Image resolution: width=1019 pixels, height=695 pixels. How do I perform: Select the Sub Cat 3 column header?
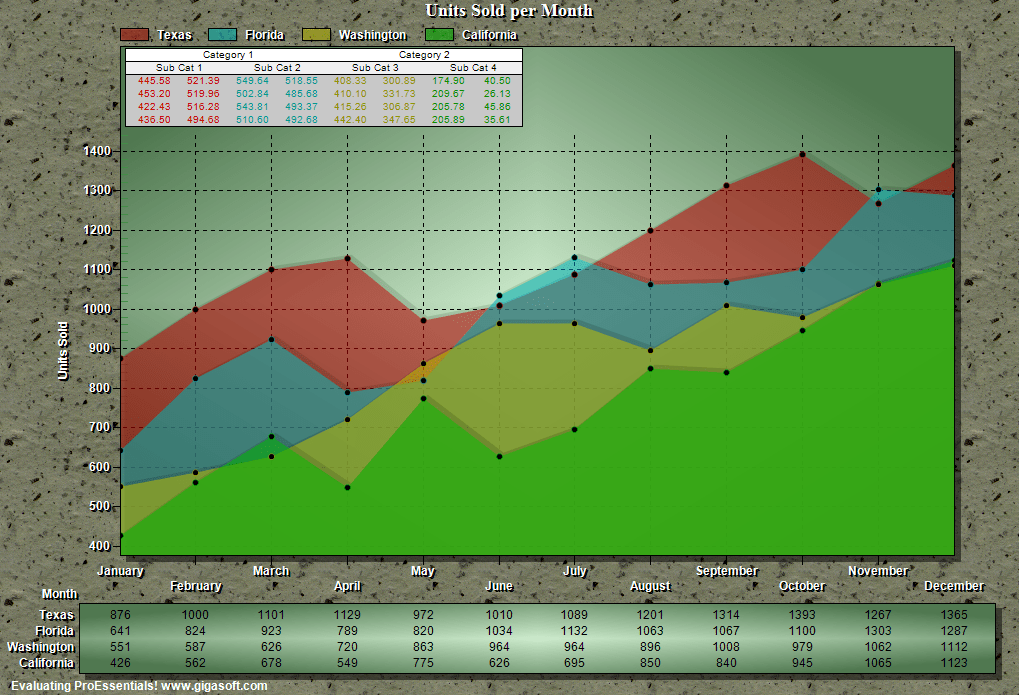(375, 68)
